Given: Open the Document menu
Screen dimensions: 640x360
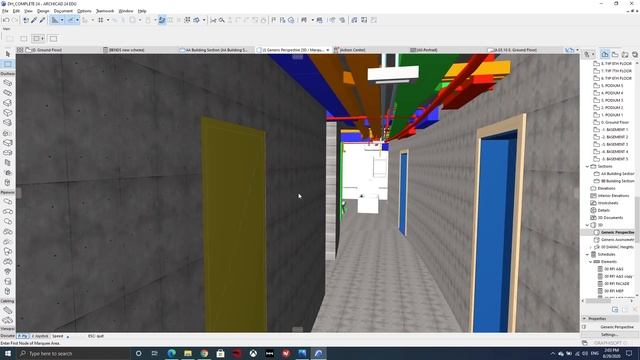Looking at the screenshot, I should [63, 11].
